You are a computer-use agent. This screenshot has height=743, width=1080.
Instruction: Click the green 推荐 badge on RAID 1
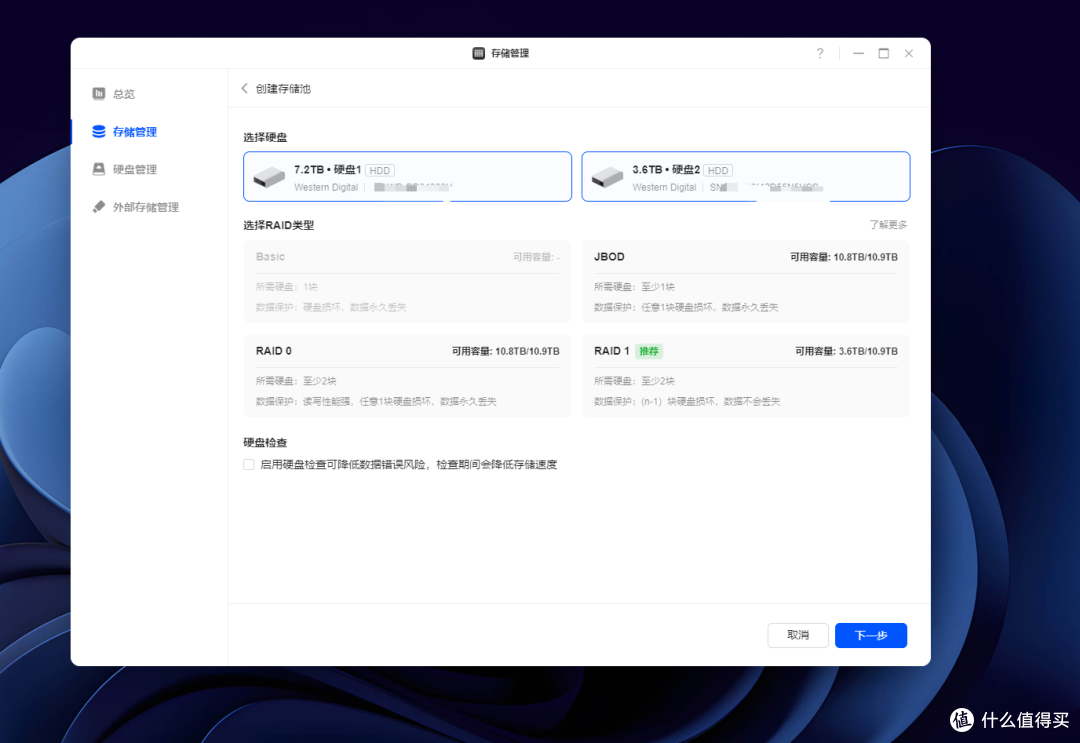(649, 351)
